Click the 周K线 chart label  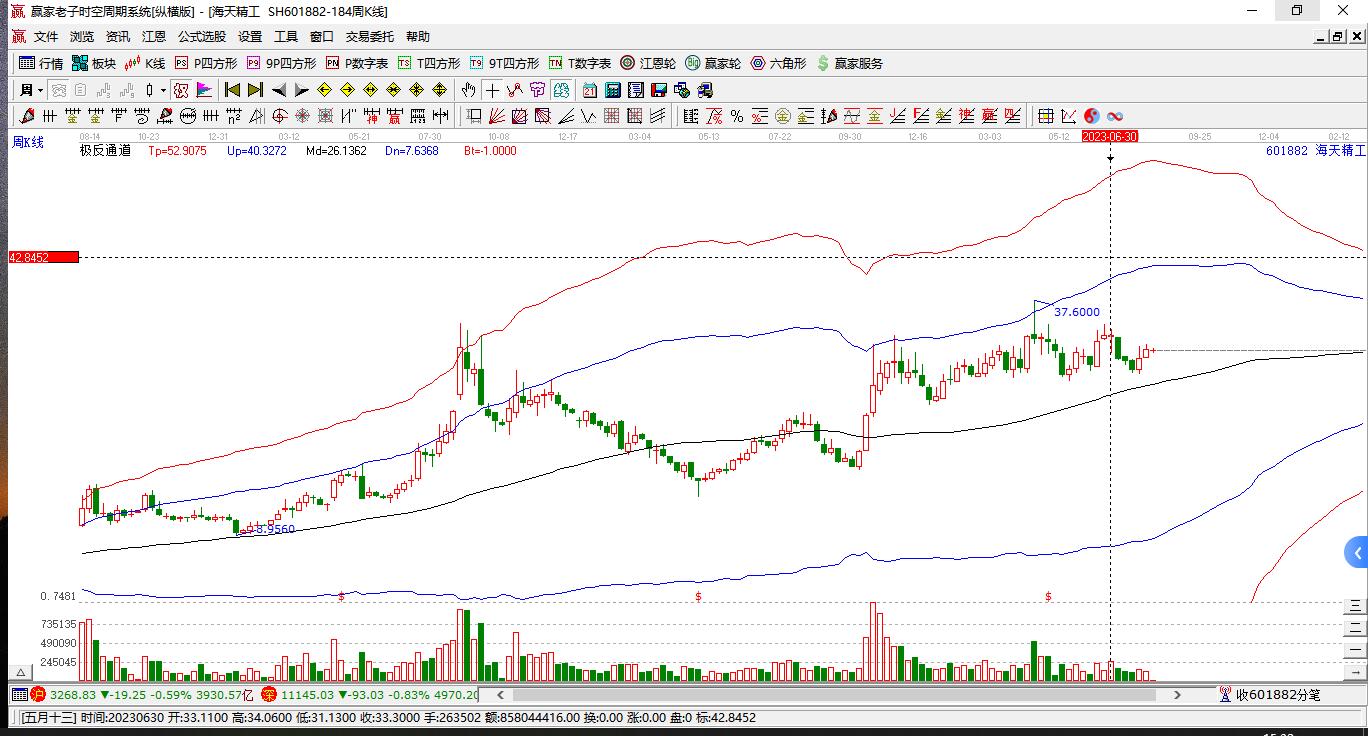pos(28,142)
